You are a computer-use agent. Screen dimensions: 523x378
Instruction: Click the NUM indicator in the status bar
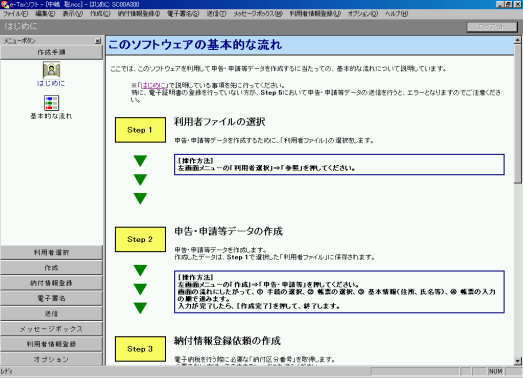pos(495,371)
